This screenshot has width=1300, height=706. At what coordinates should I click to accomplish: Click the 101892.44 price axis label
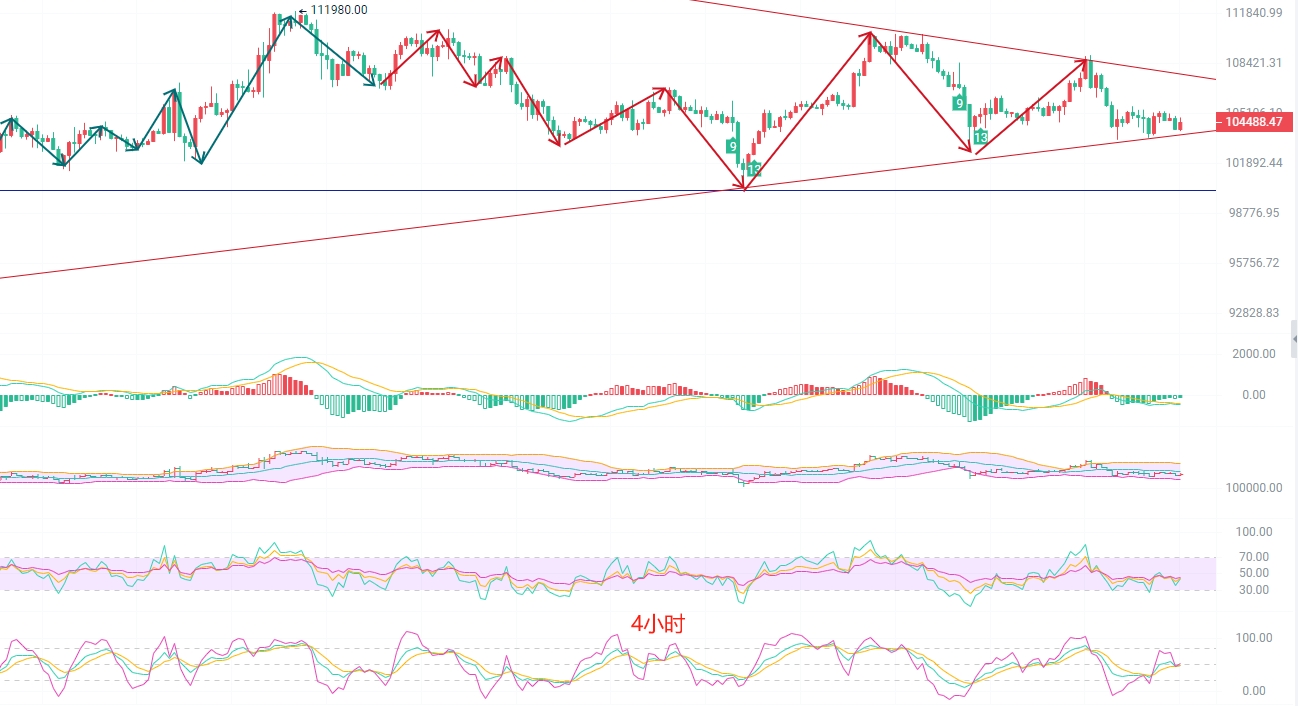click(x=1253, y=163)
